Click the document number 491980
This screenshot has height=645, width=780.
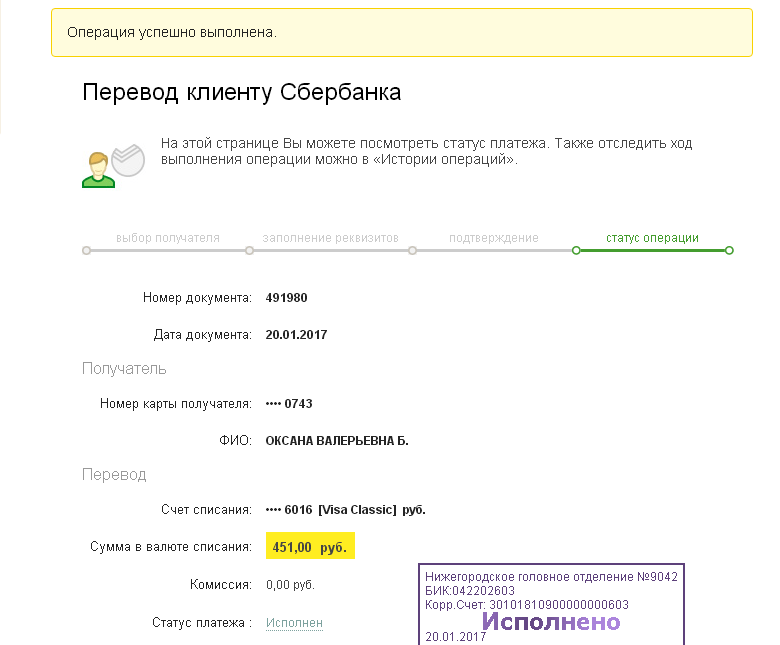[x=285, y=298]
